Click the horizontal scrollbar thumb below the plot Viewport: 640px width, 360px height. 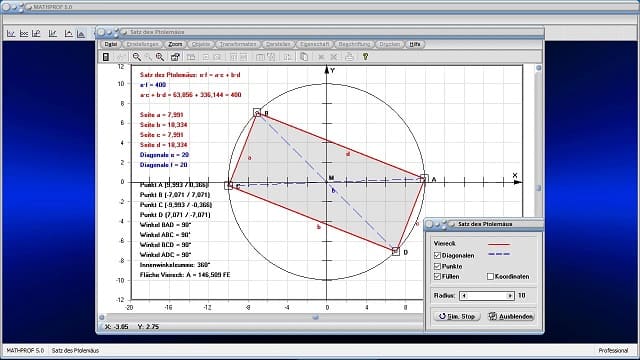pos(315,317)
